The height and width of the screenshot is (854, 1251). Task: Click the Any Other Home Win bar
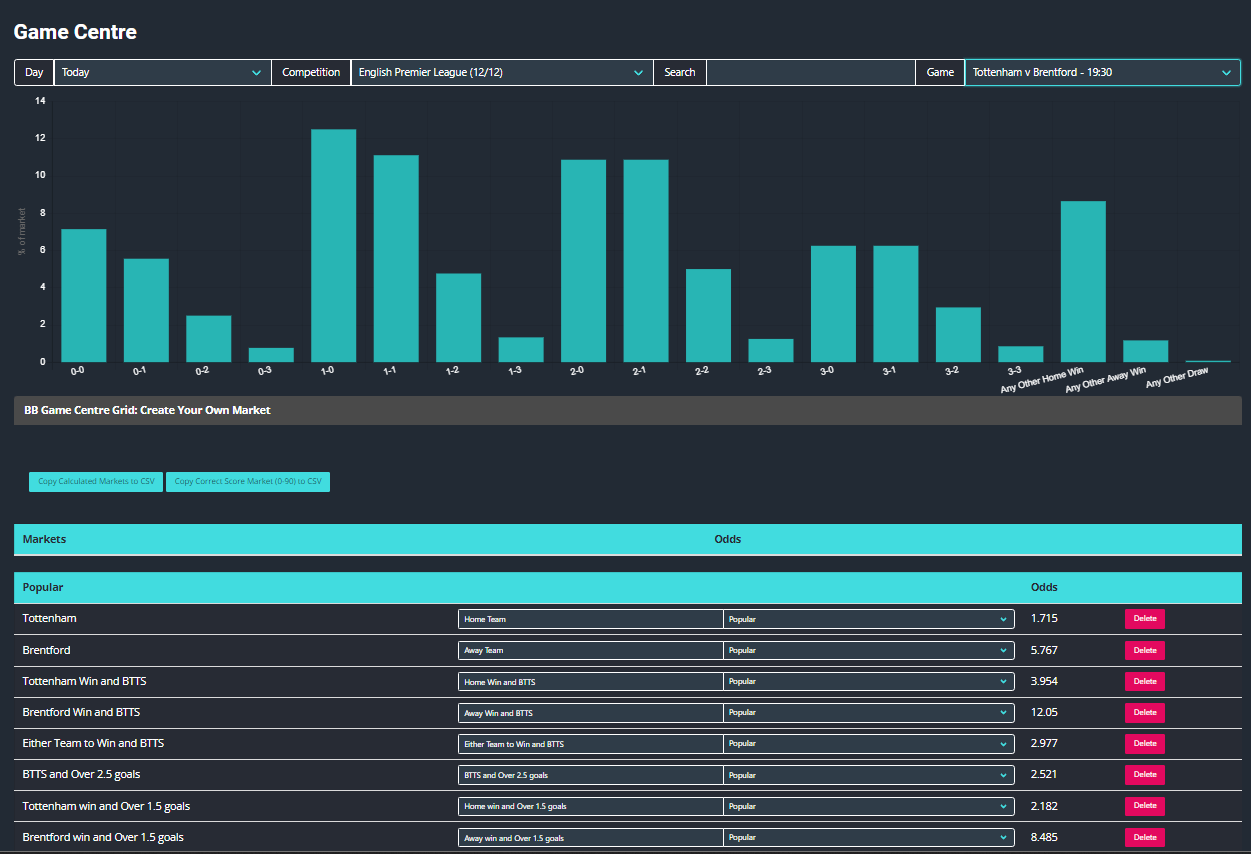click(1083, 280)
